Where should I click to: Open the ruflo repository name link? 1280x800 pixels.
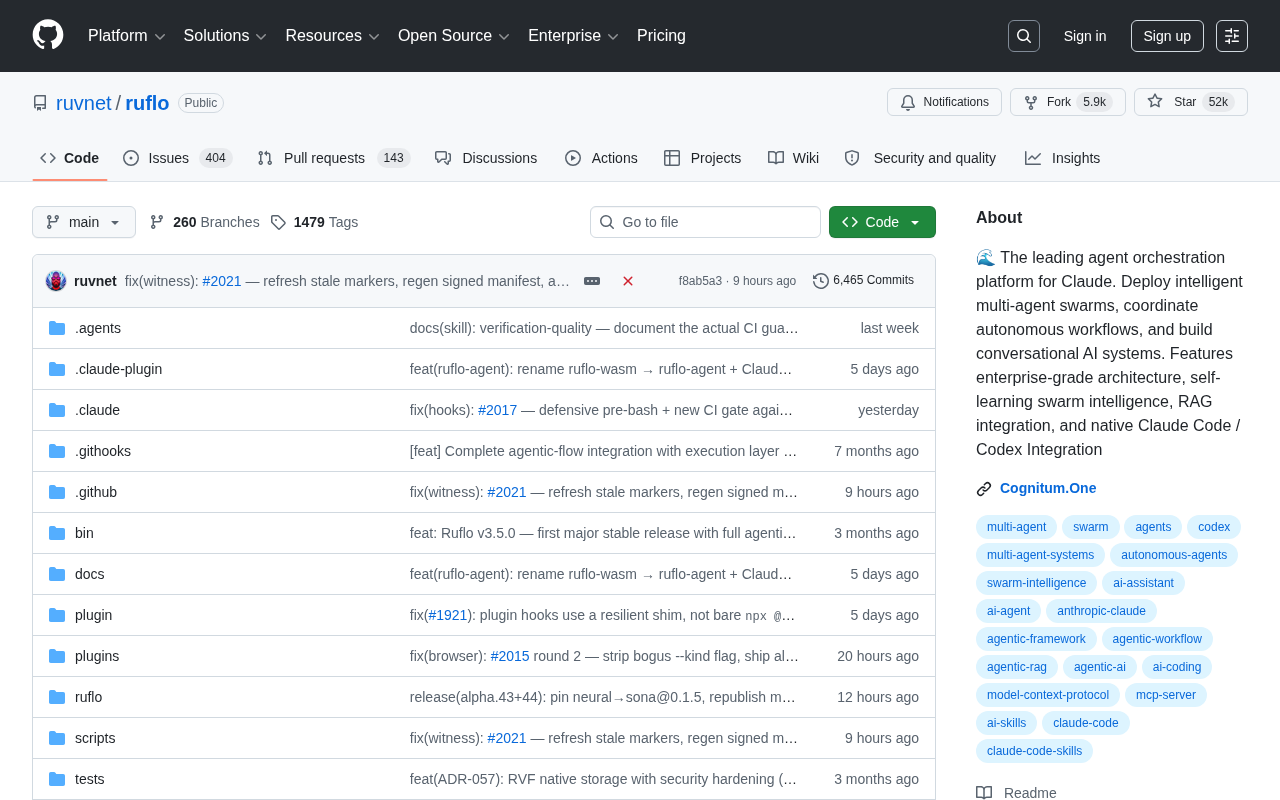tap(147, 103)
